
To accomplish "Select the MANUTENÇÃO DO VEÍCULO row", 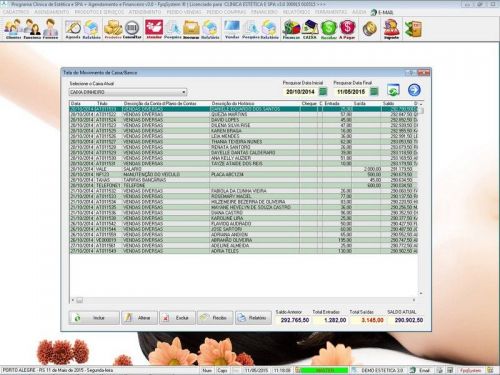I will (243, 174).
